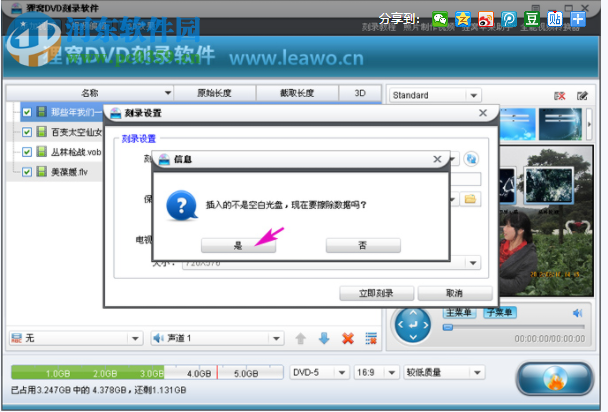Click the clear list icon

pos(371,338)
